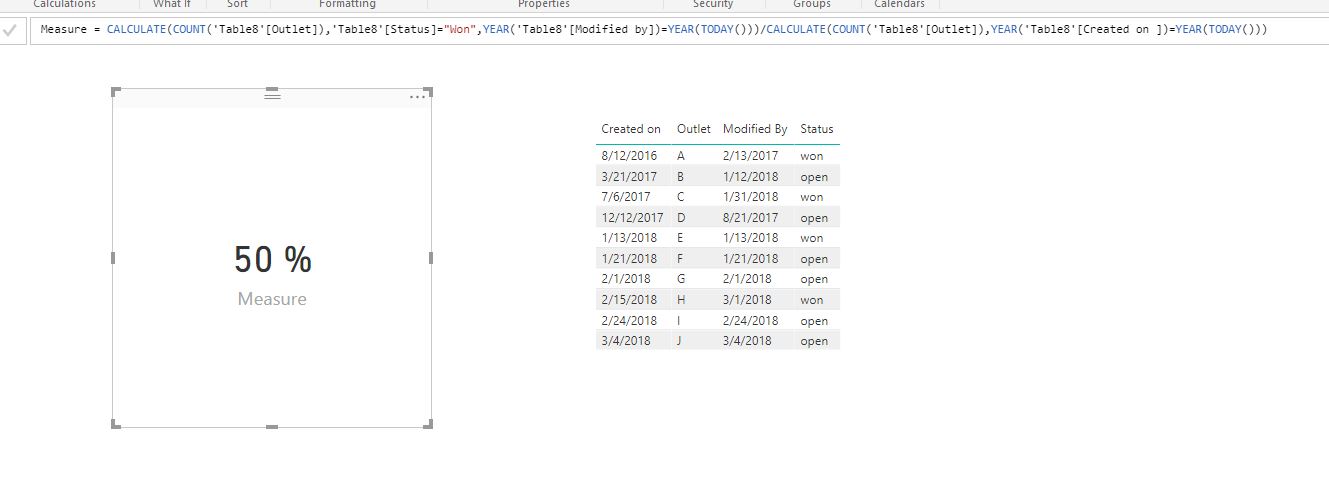Click Outlet cell E
Image resolution: width=1329 pixels, height=485 pixels.
tap(681, 238)
